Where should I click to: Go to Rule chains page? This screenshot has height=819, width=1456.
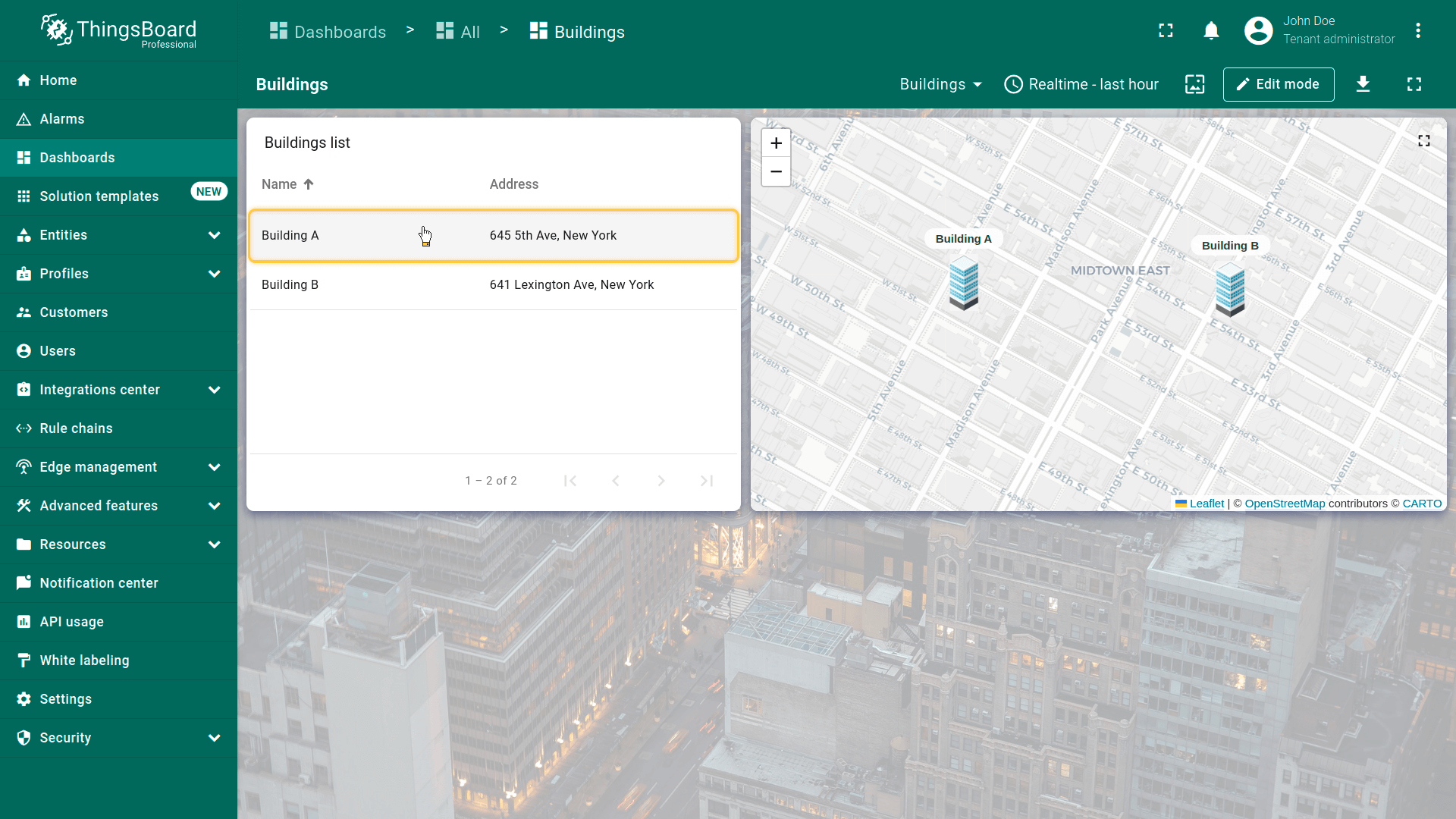click(76, 428)
